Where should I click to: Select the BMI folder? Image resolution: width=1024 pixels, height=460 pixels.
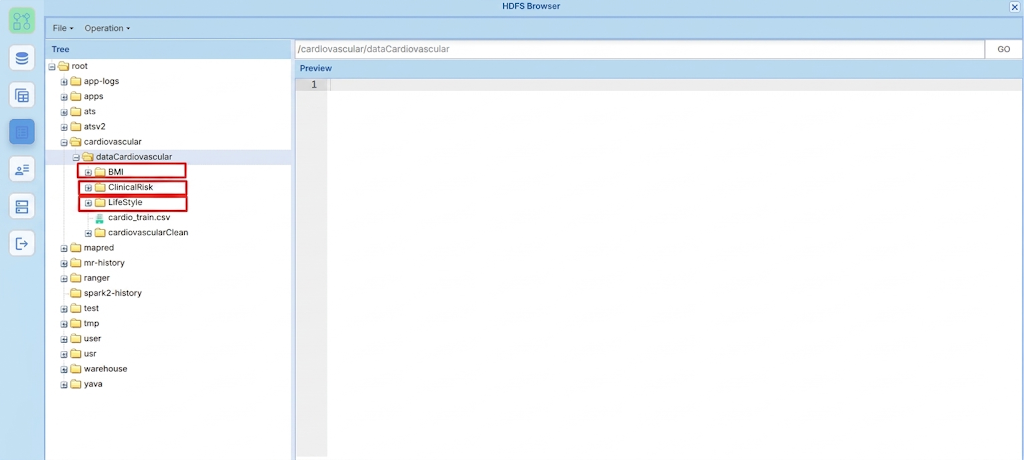coord(116,172)
